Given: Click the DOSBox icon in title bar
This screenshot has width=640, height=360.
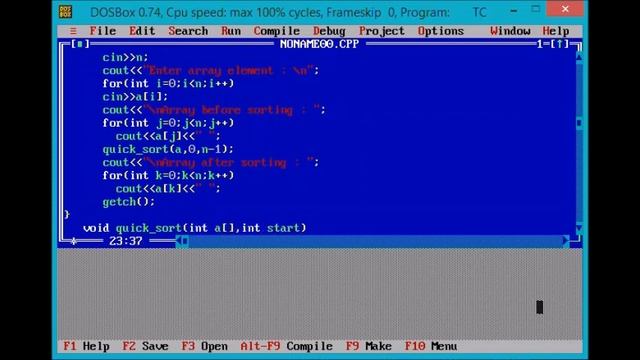Looking at the screenshot, I should coord(65,11).
